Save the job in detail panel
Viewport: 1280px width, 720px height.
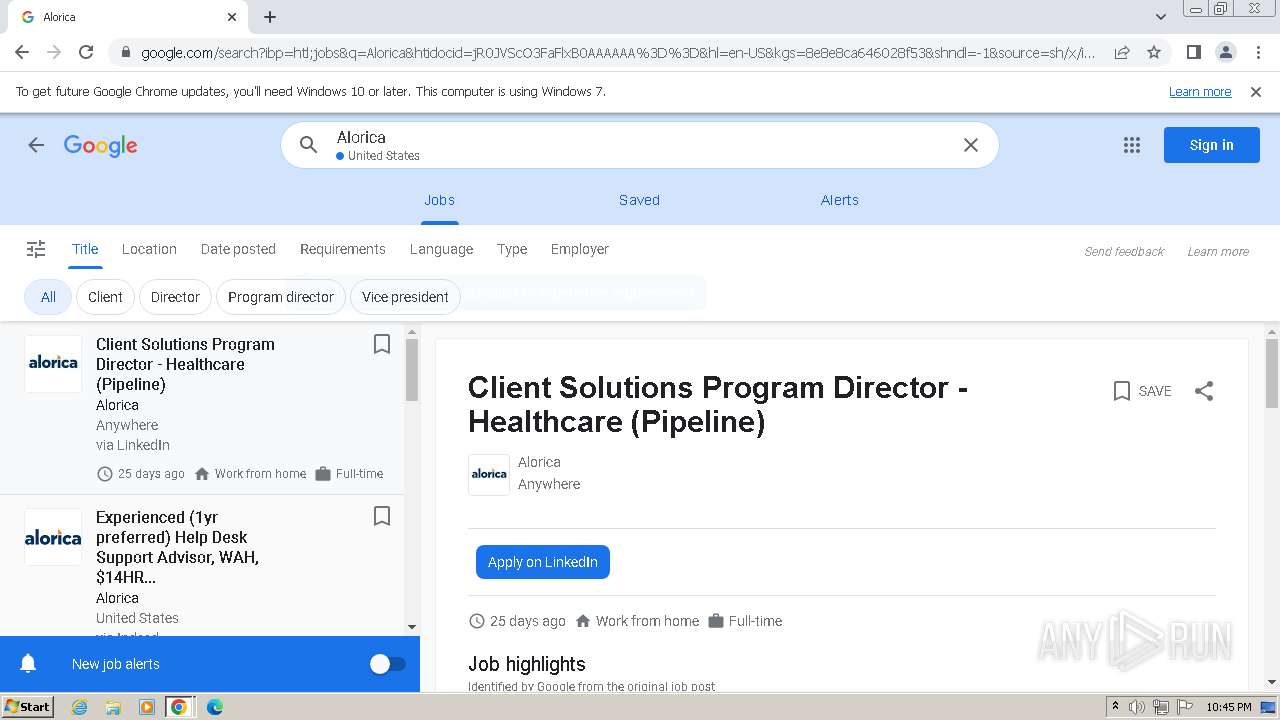coord(1142,391)
